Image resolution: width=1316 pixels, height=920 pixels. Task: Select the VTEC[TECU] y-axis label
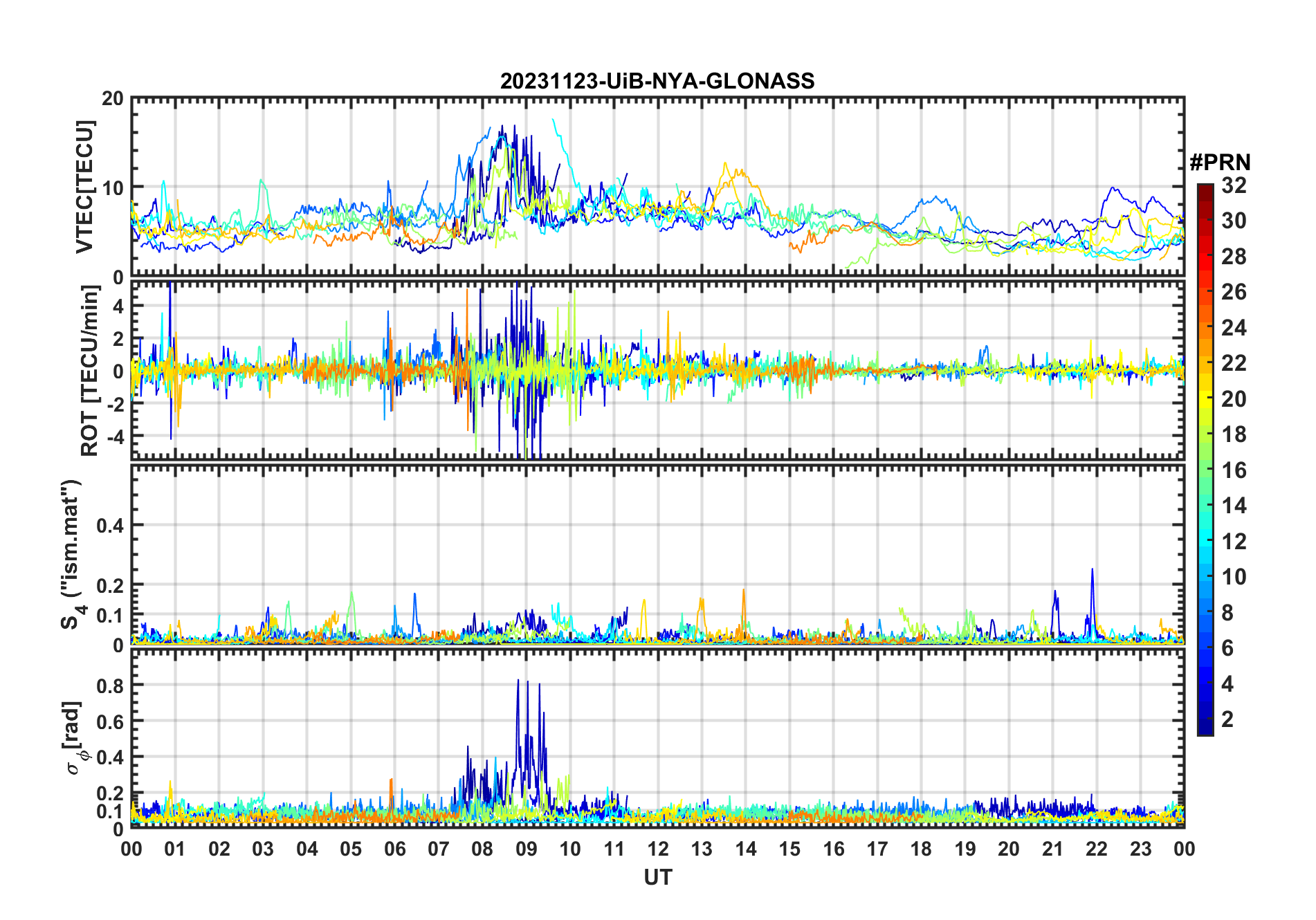[x=84, y=187]
